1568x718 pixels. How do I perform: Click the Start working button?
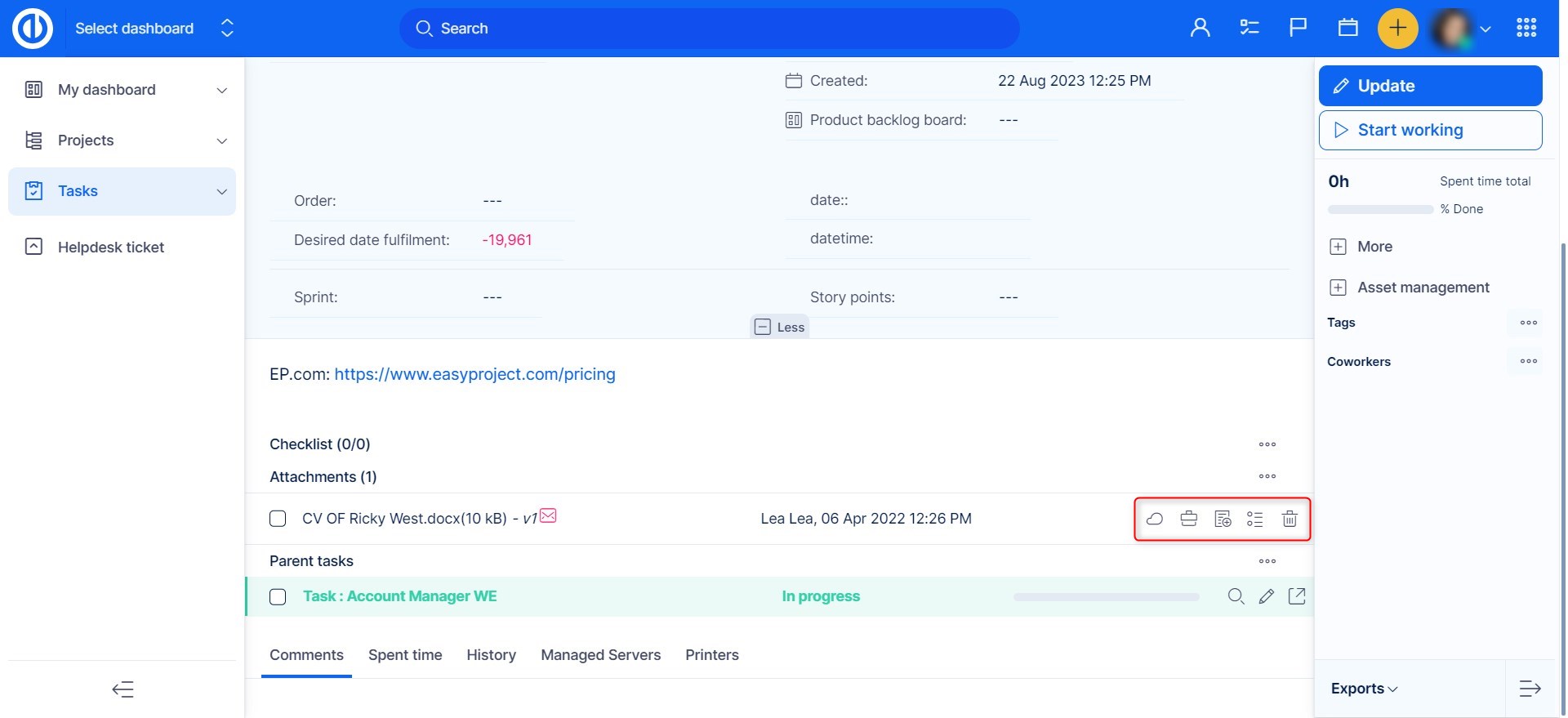pos(1430,130)
